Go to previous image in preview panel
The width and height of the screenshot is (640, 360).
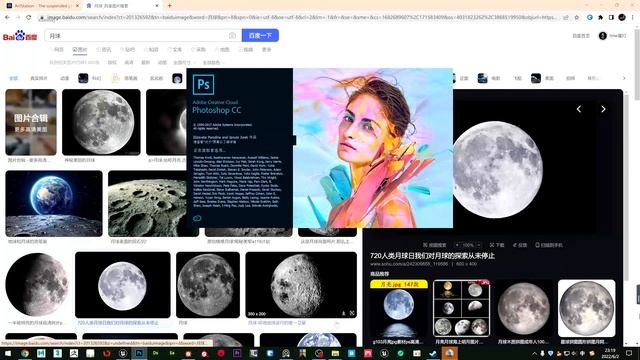click(579, 109)
